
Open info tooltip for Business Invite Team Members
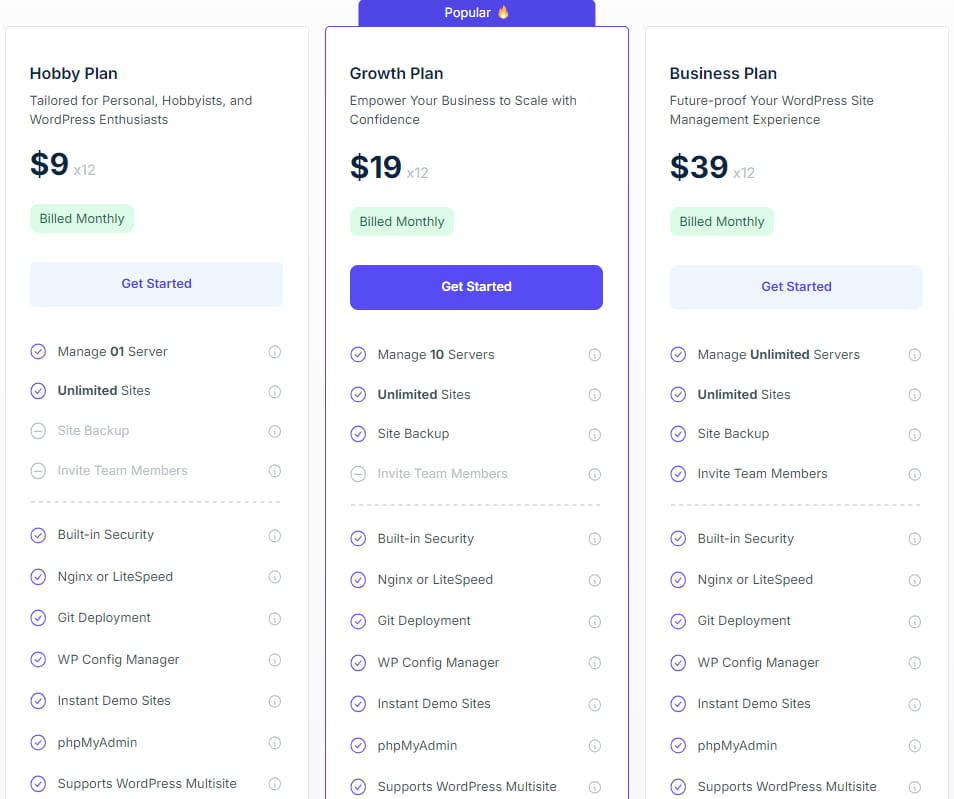(915, 474)
